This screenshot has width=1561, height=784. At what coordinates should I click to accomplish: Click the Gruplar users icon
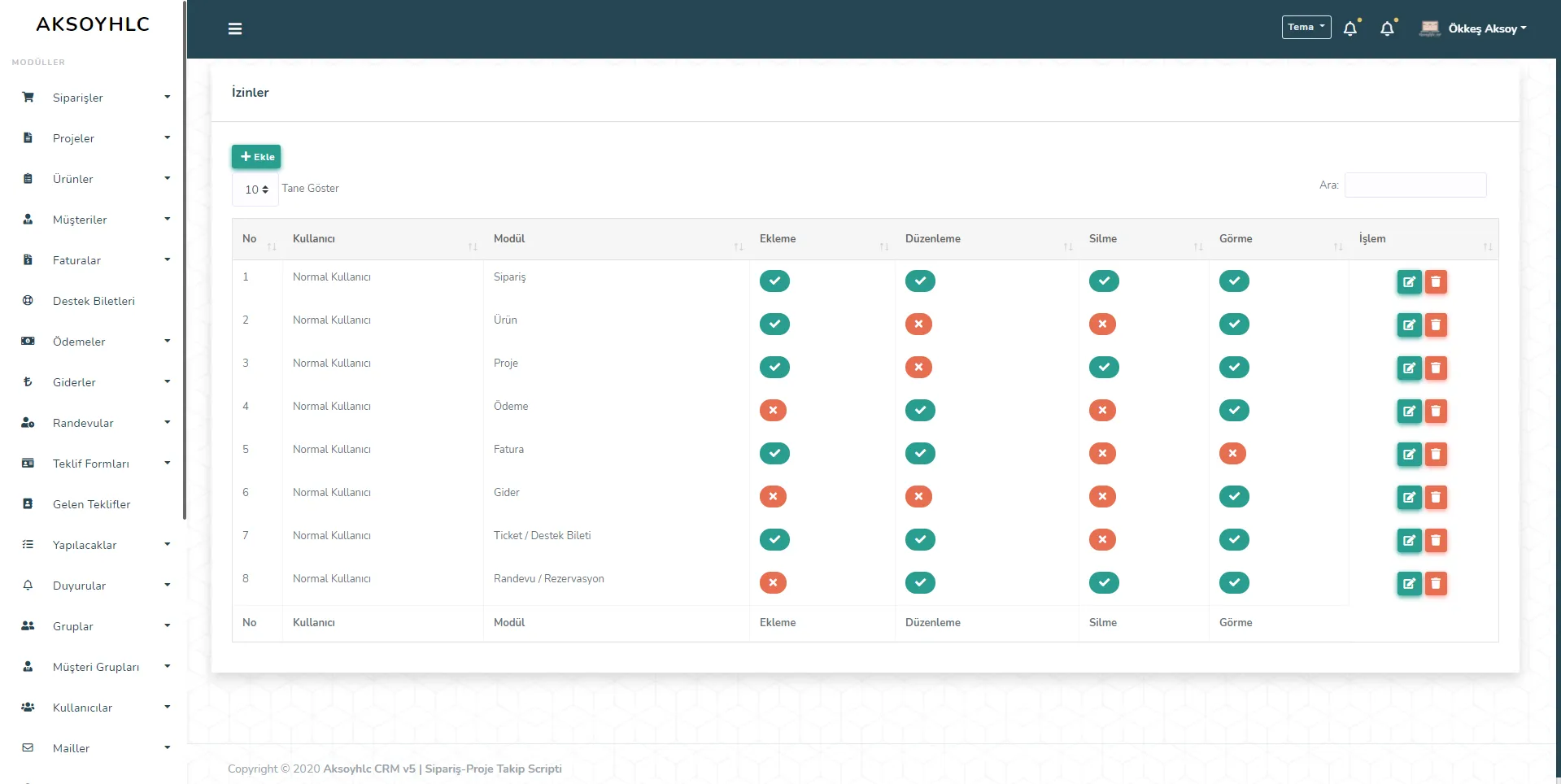coord(28,626)
